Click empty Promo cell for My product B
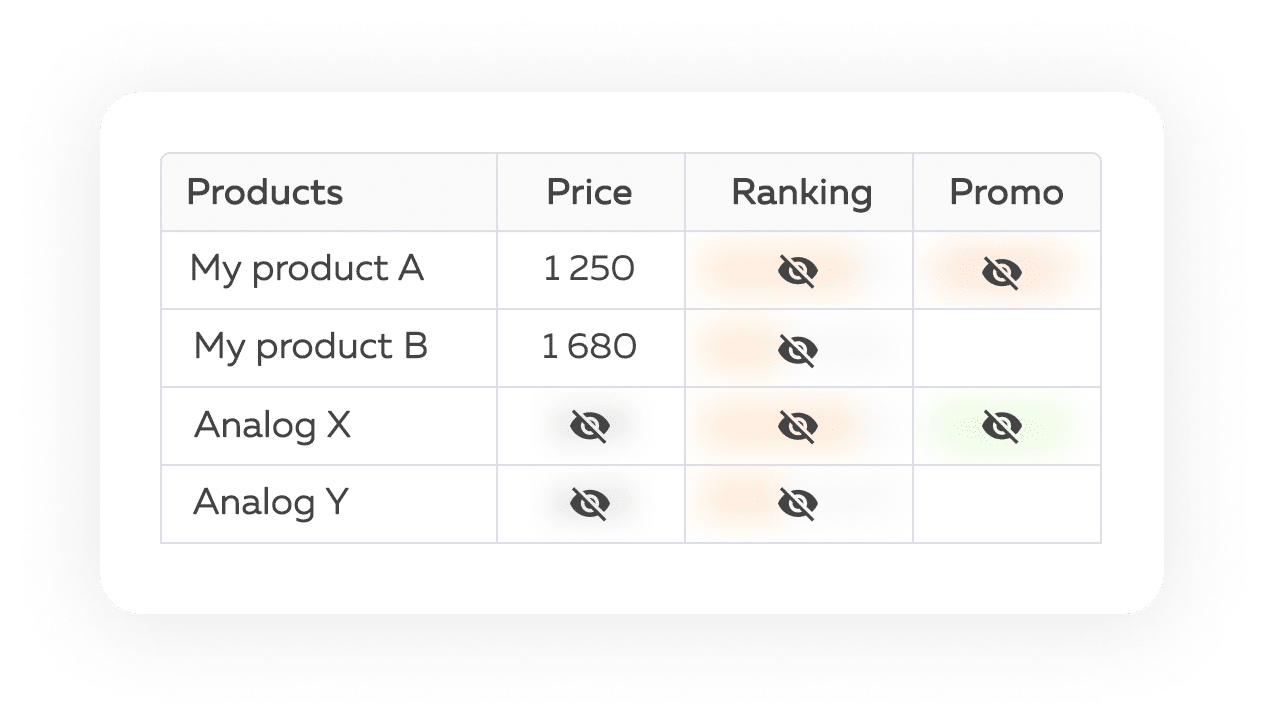 (x=1006, y=348)
